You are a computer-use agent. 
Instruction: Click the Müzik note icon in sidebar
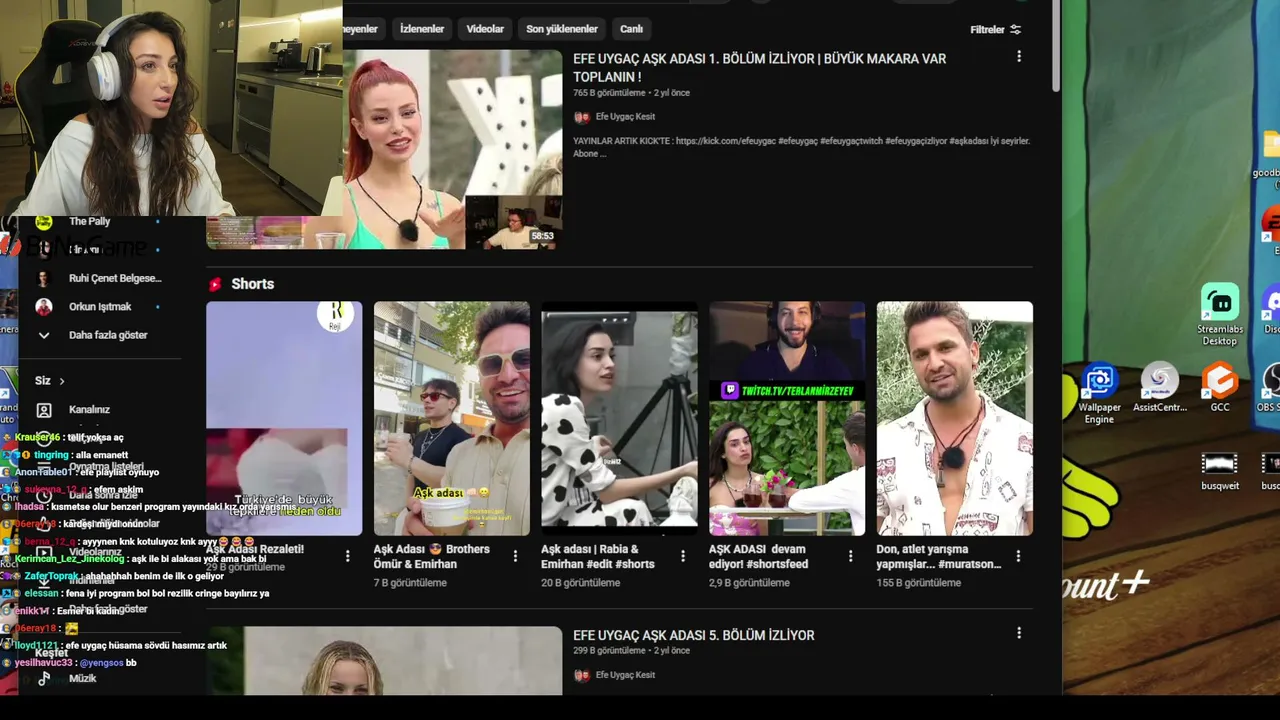(x=44, y=678)
